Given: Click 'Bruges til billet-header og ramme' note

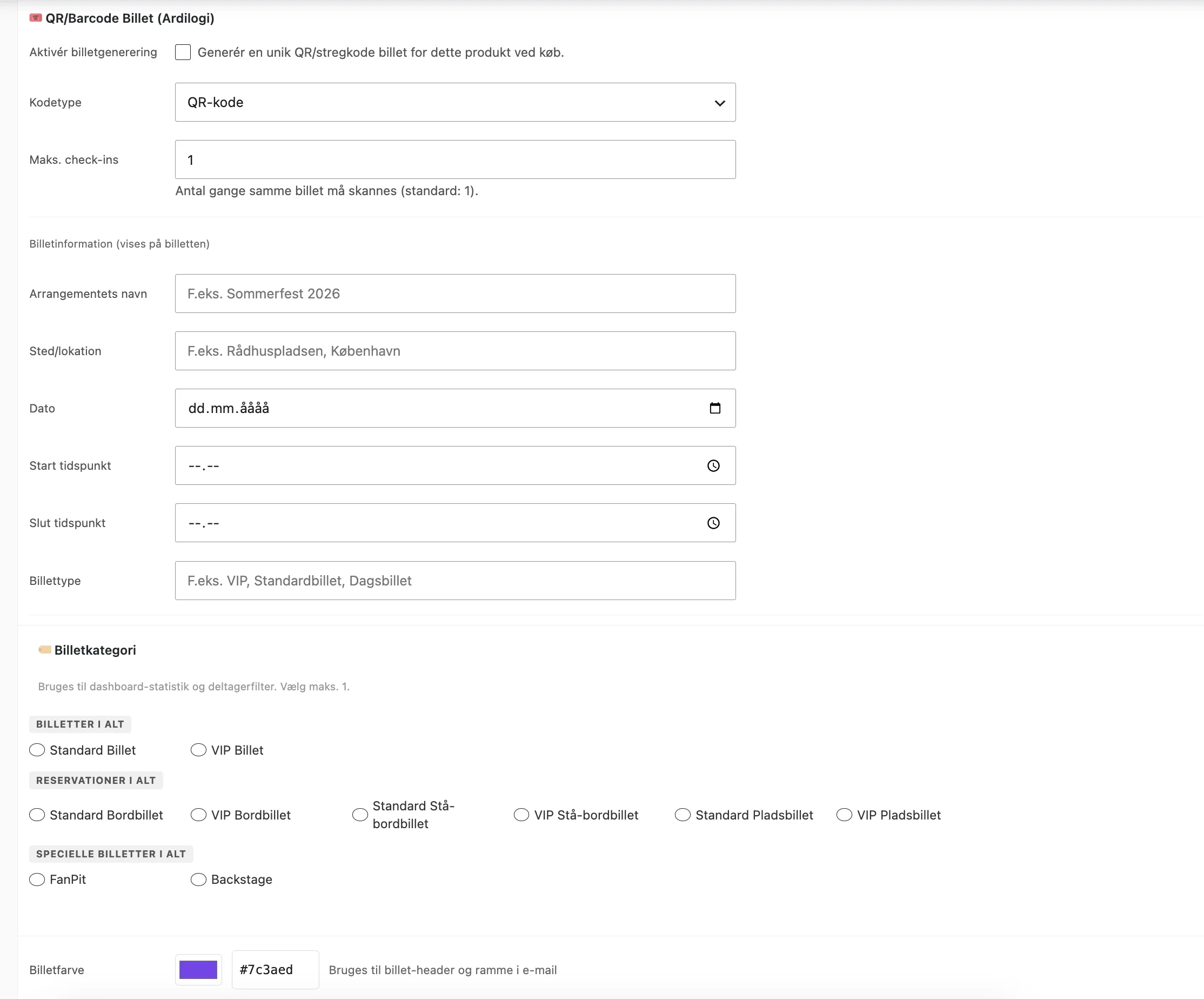Looking at the screenshot, I should (443, 970).
